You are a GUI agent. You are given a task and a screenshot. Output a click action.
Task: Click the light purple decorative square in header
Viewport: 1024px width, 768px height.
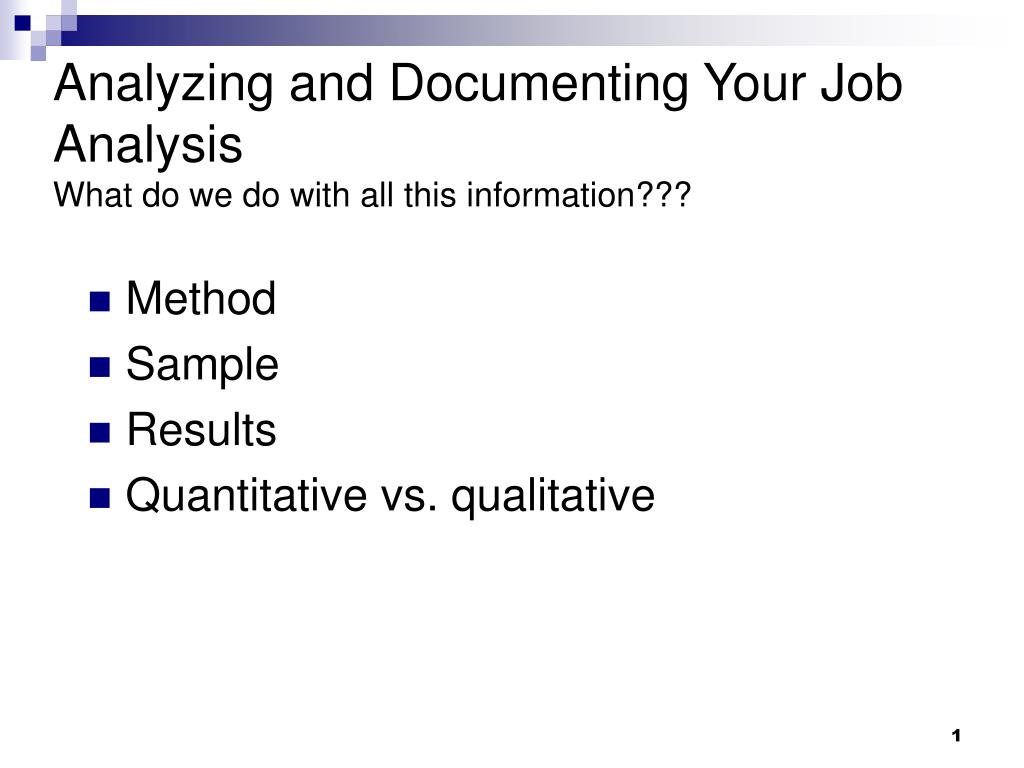point(38,53)
